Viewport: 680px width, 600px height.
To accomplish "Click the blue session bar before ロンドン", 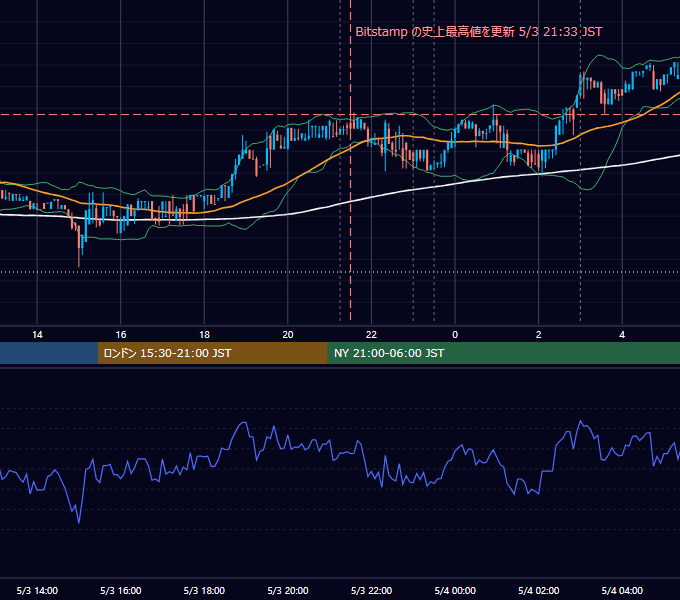I will (x=49, y=353).
